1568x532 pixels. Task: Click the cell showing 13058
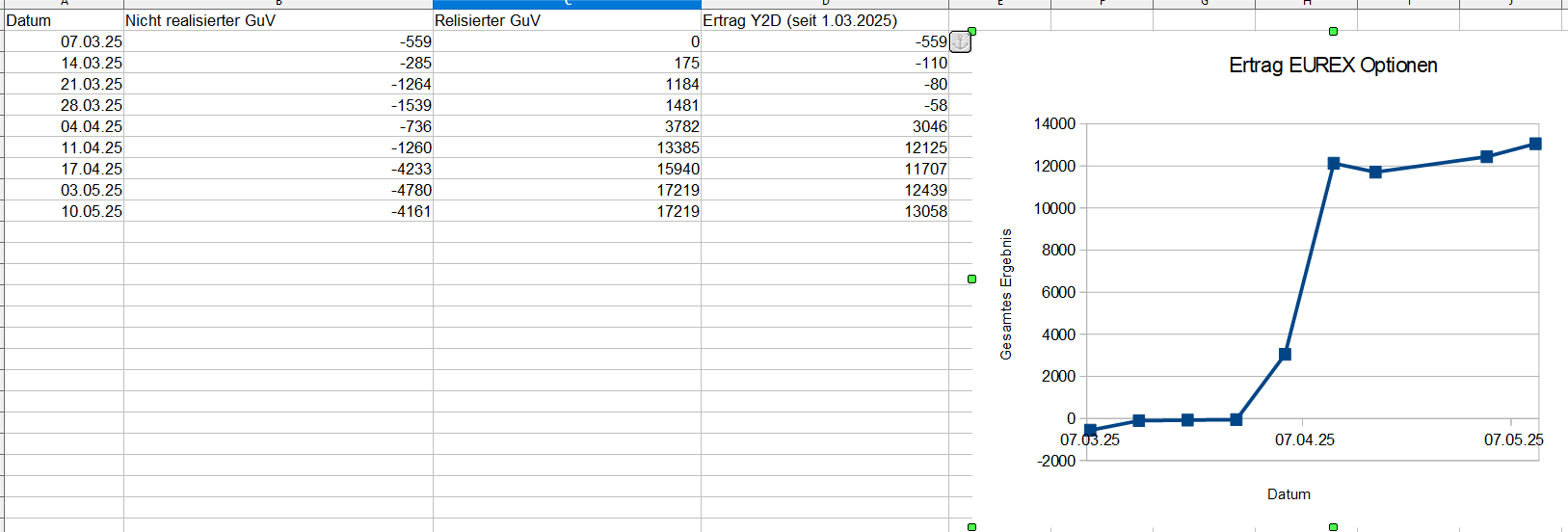(x=824, y=211)
